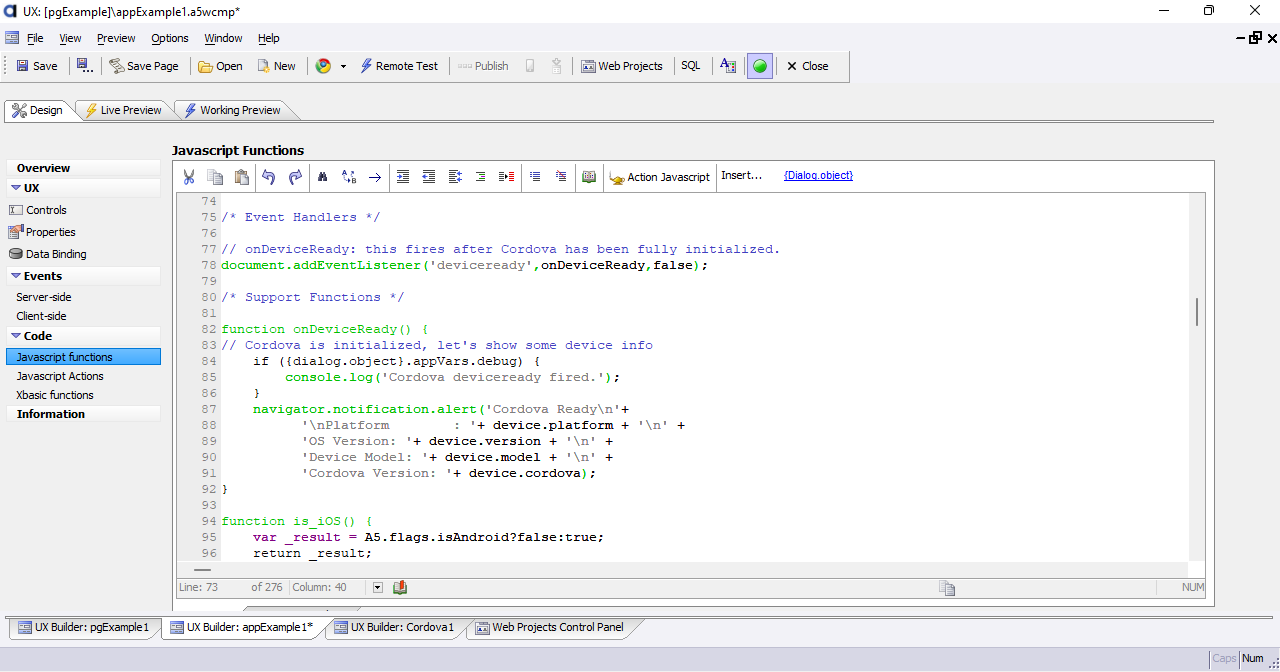Switch to the Design tab
The image size is (1280, 672).
pyautogui.click(x=38, y=110)
